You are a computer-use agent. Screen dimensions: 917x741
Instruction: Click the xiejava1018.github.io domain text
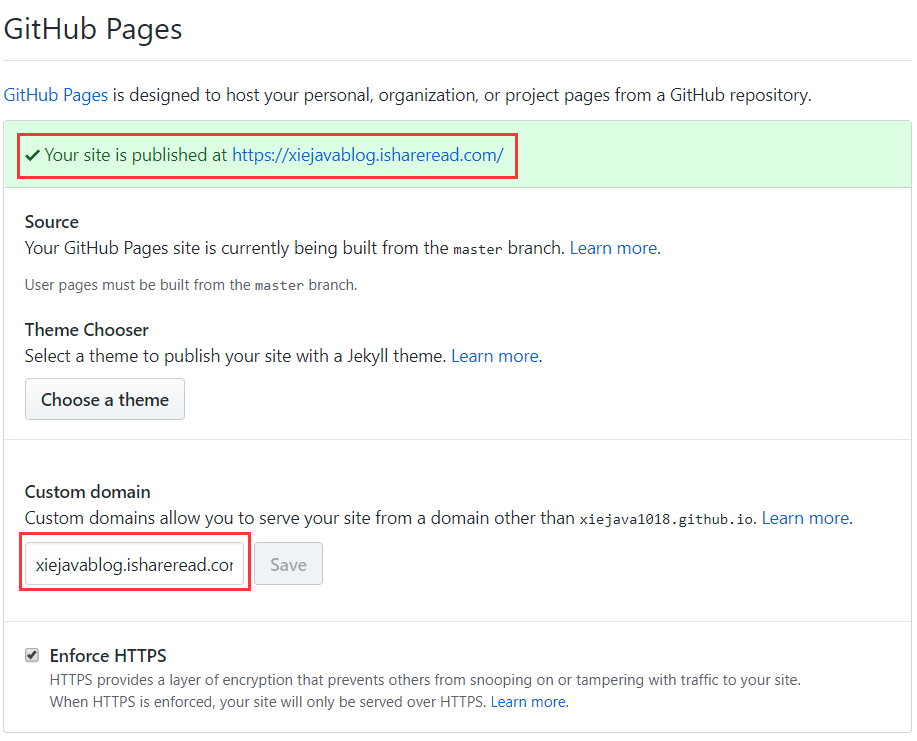[x=668, y=519]
